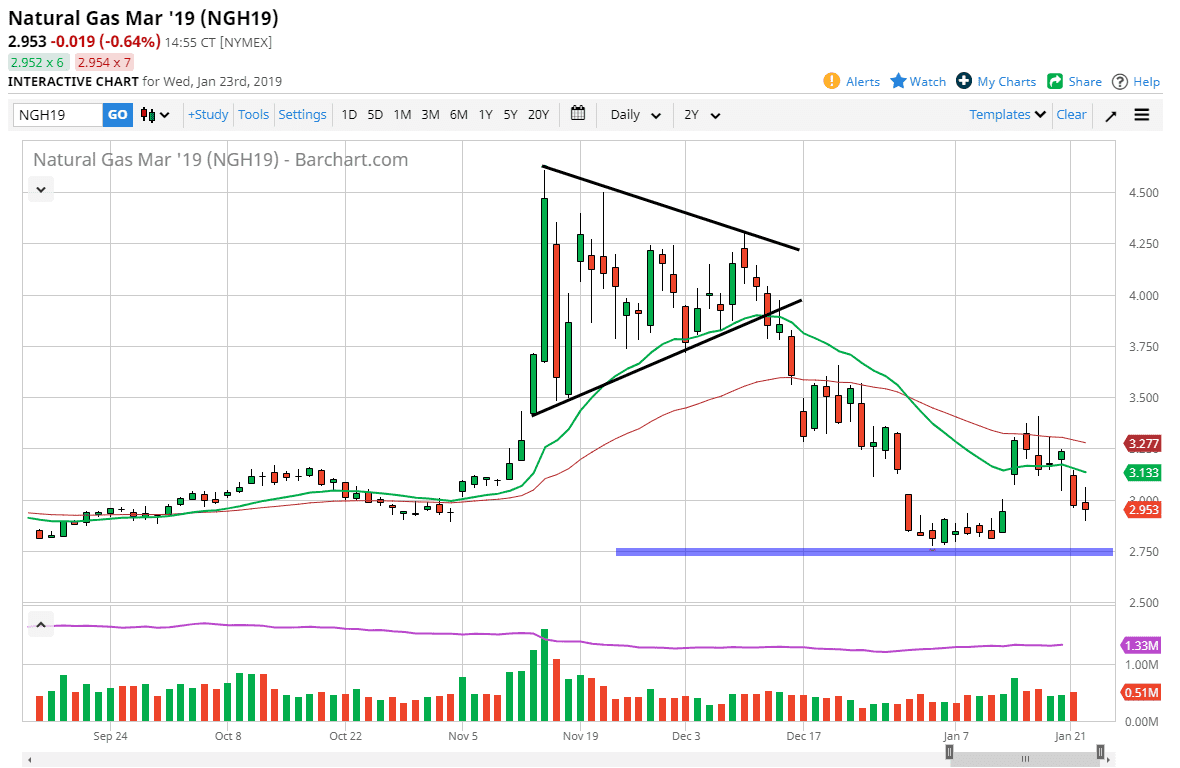Click the Dec 17 date axis label
1180x768 pixels.
tap(803, 736)
